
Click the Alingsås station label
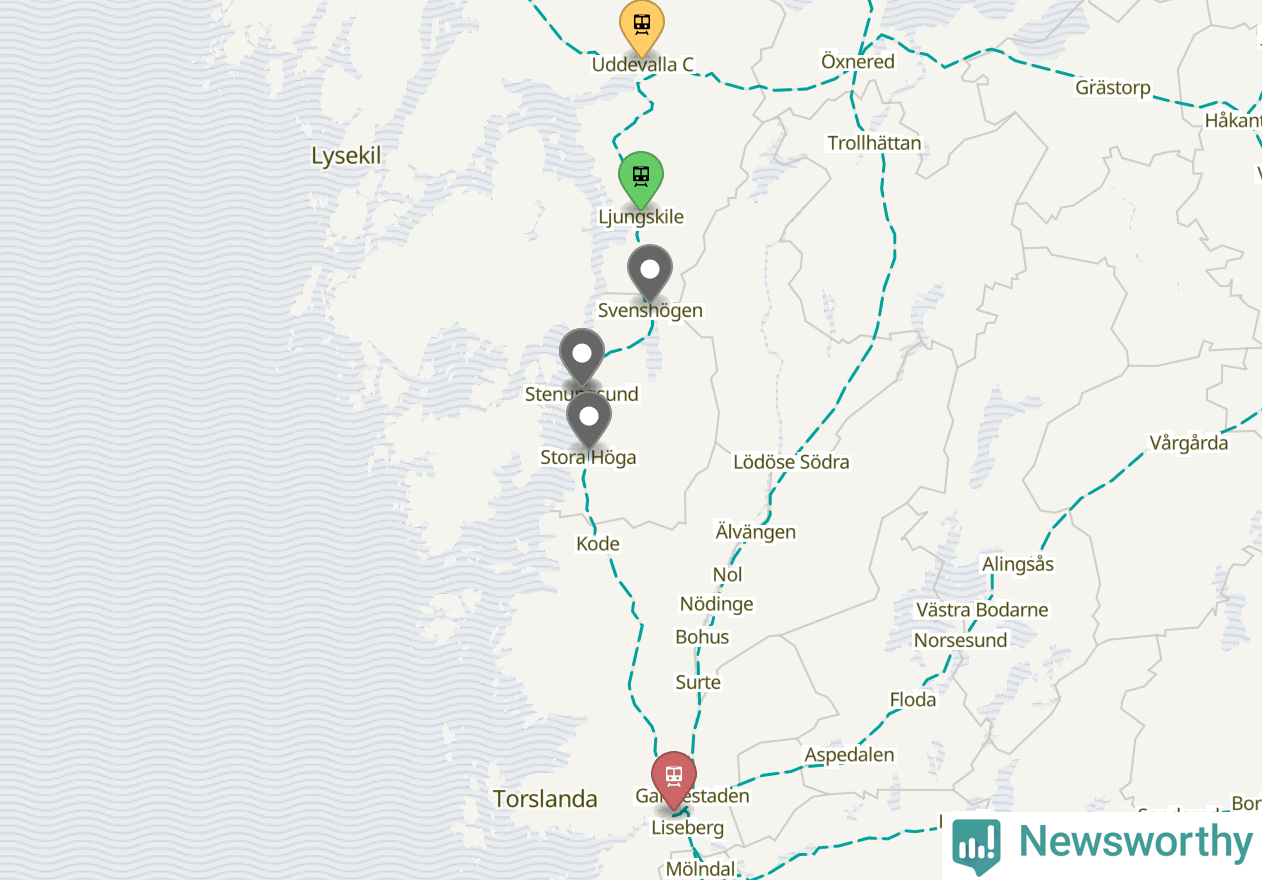click(x=1018, y=564)
